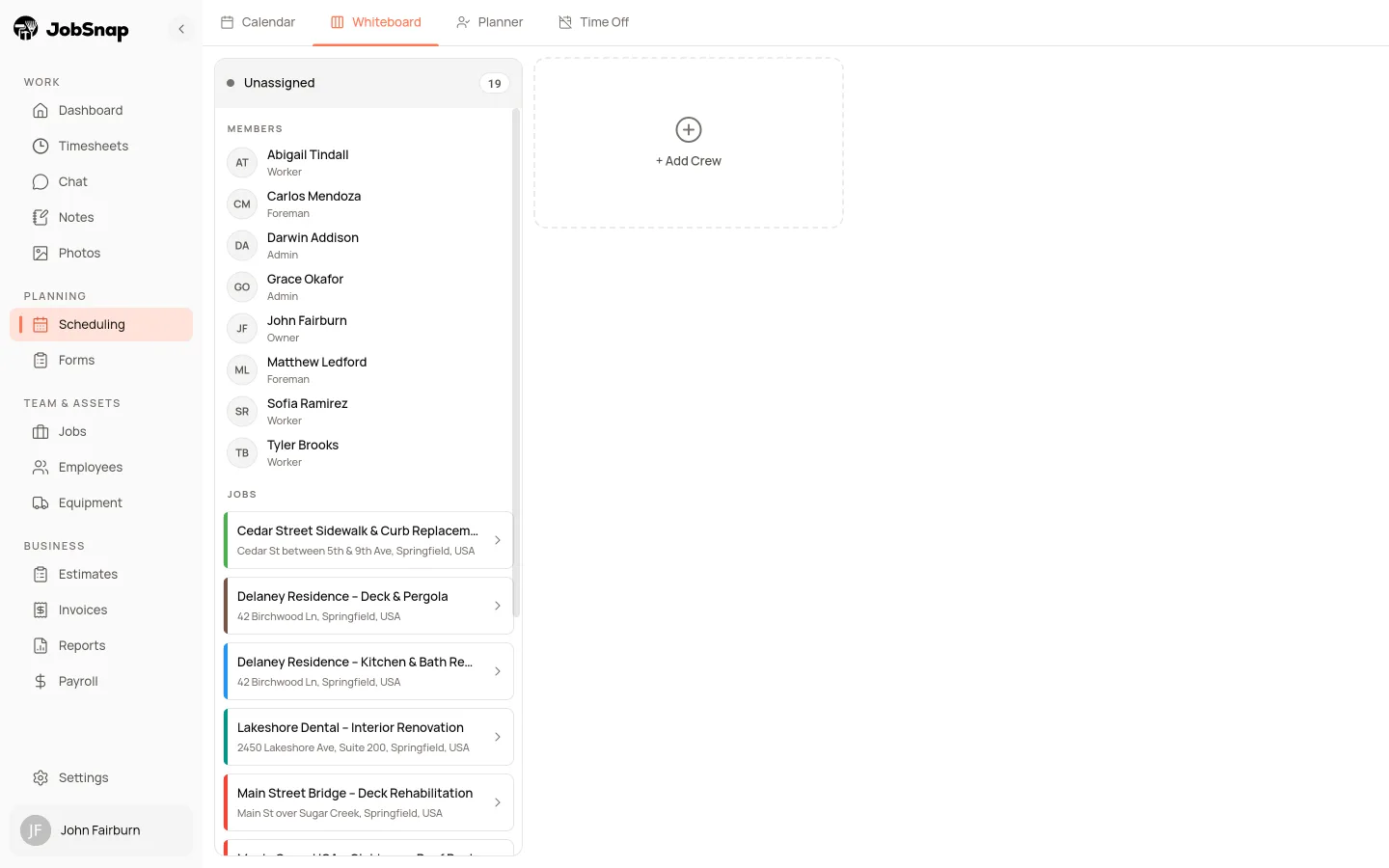Open Dashboard via its home icon
This screenshot has width=1389, height=868.
coord(41,111)
